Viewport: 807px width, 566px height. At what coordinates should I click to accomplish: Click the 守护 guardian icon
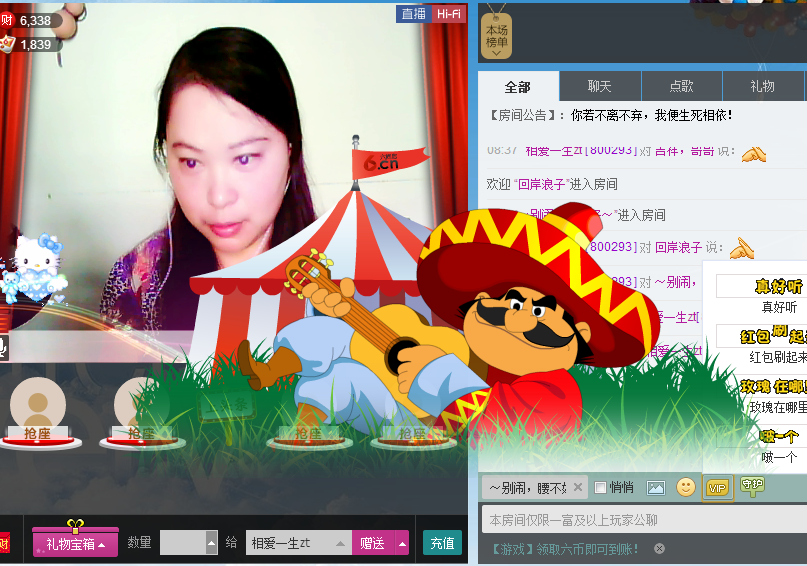coord(752,486)
